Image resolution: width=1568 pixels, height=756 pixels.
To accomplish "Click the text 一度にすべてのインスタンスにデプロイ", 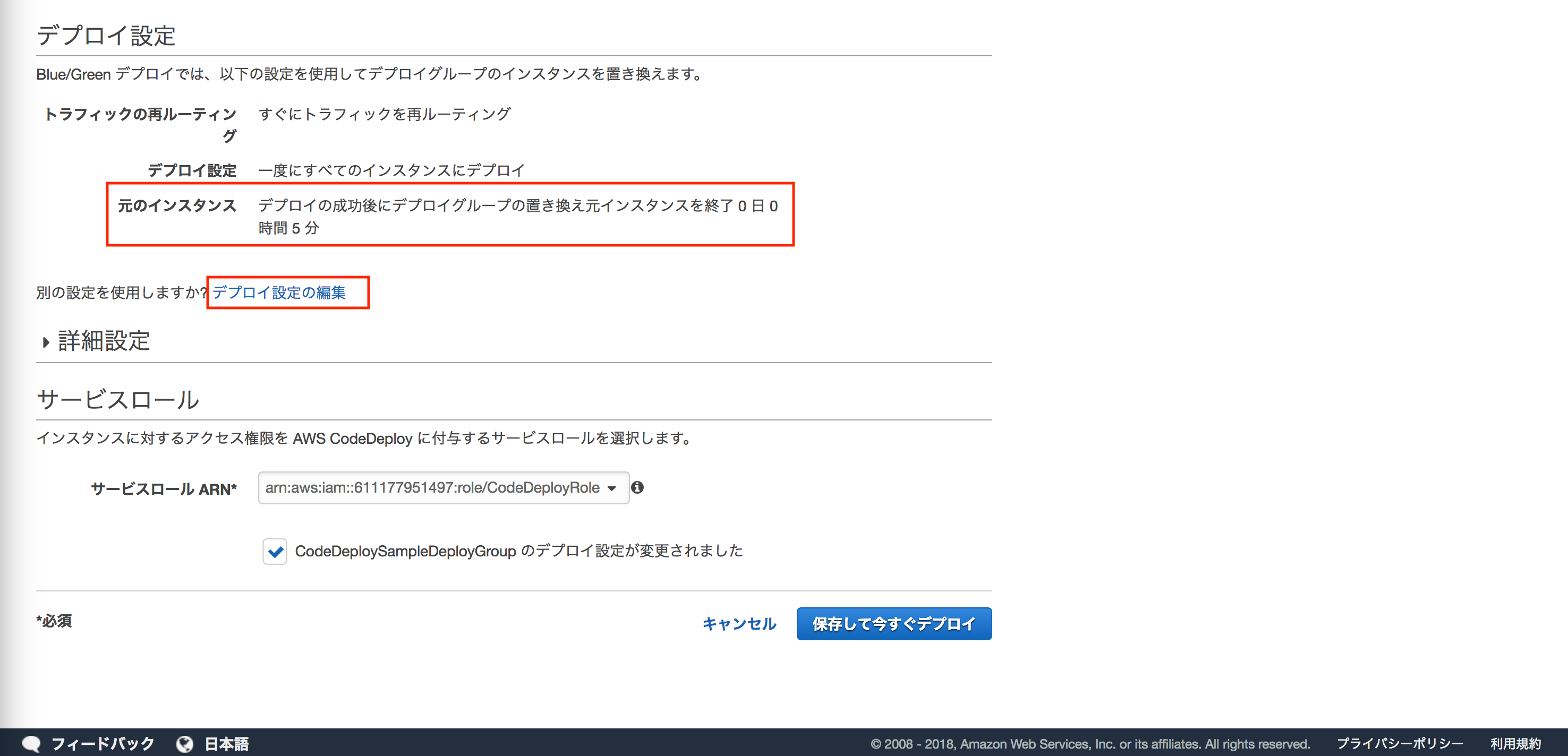I will tap(391, 171).
